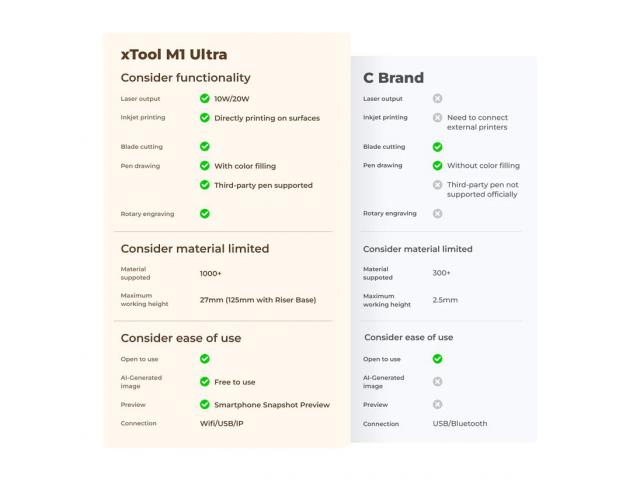Screen dimensions: 640x480
Task: Click green check beside Free to use
Action: (x=205, y=382)
